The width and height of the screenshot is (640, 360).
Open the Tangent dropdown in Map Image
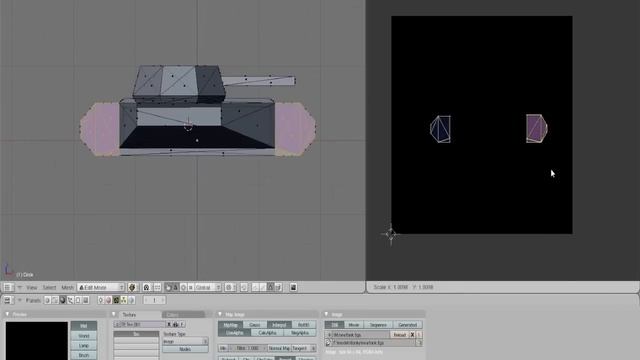pyautogui.click(x=304, y=348)
